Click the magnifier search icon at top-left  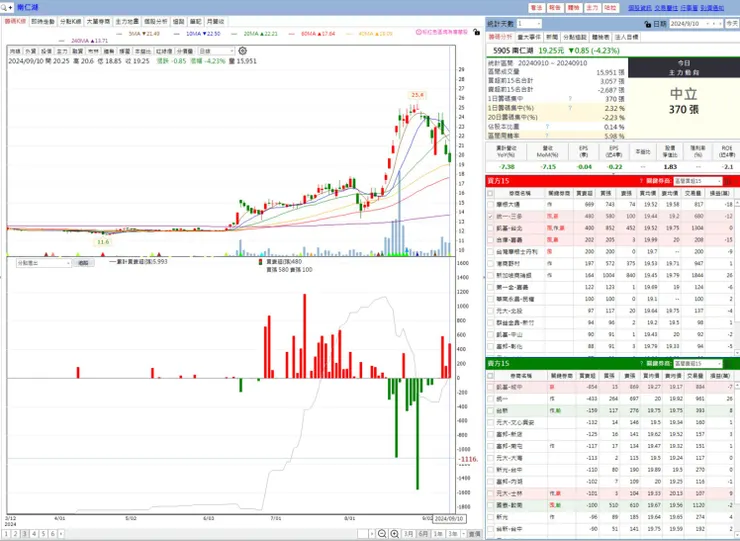point(4,8)
